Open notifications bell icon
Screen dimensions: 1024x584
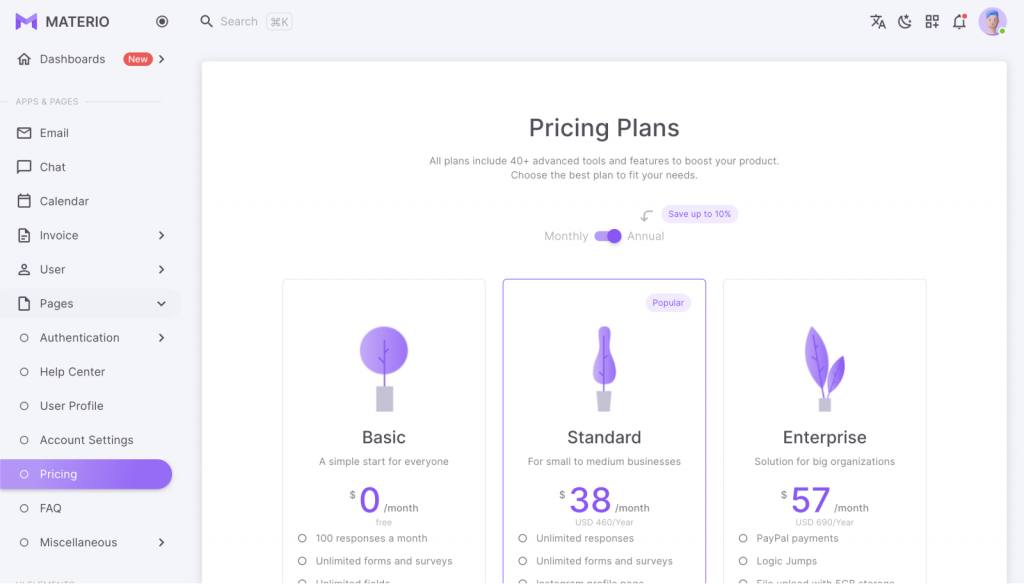[959, 22]
